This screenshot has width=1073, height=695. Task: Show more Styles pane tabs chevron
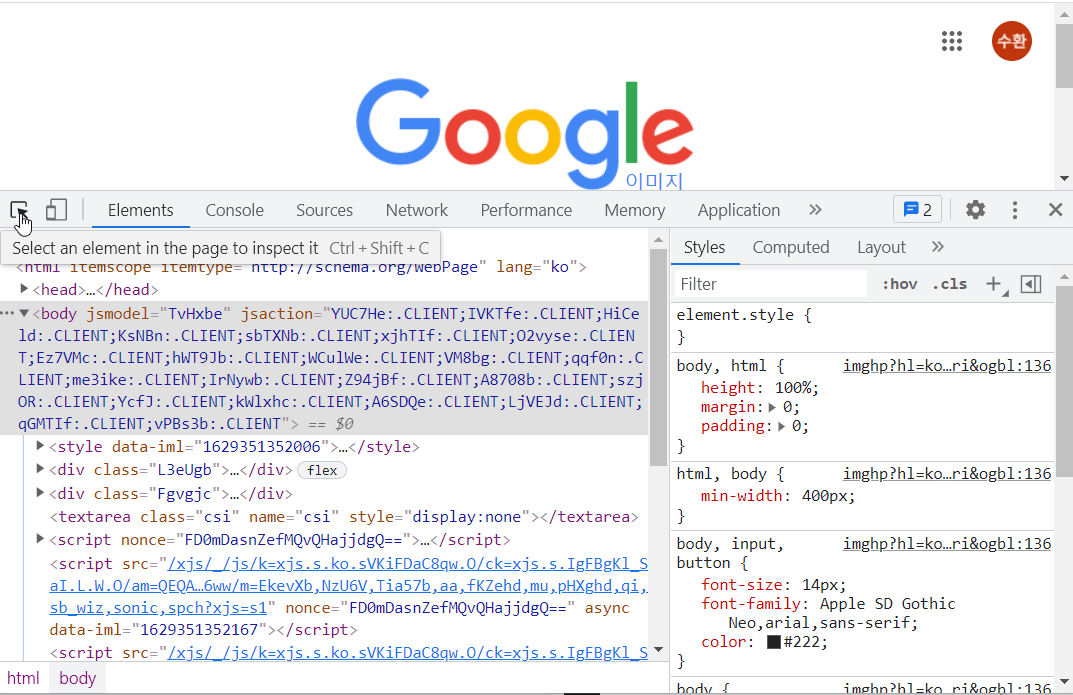pos(938,246)
